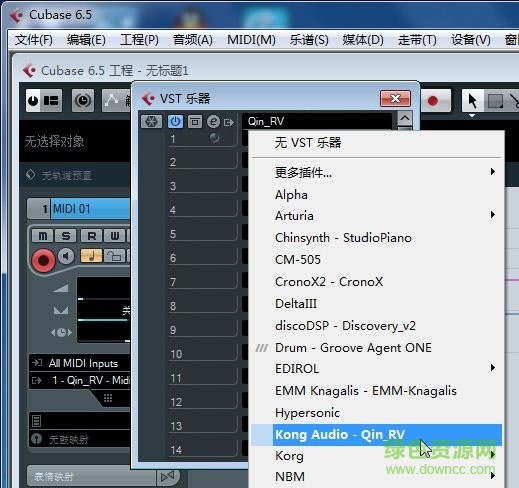
Task: Click the project activate power button
Action: (x=33, y=100)
